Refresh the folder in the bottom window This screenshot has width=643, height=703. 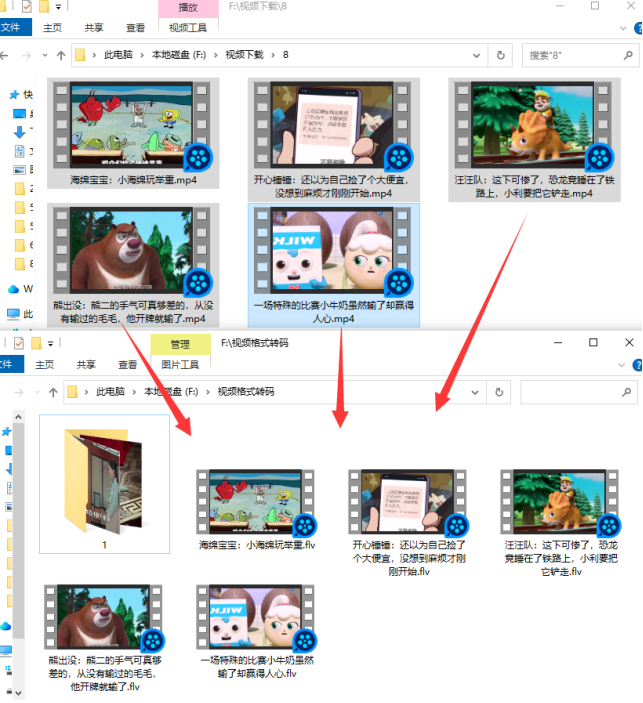point(499,392)
